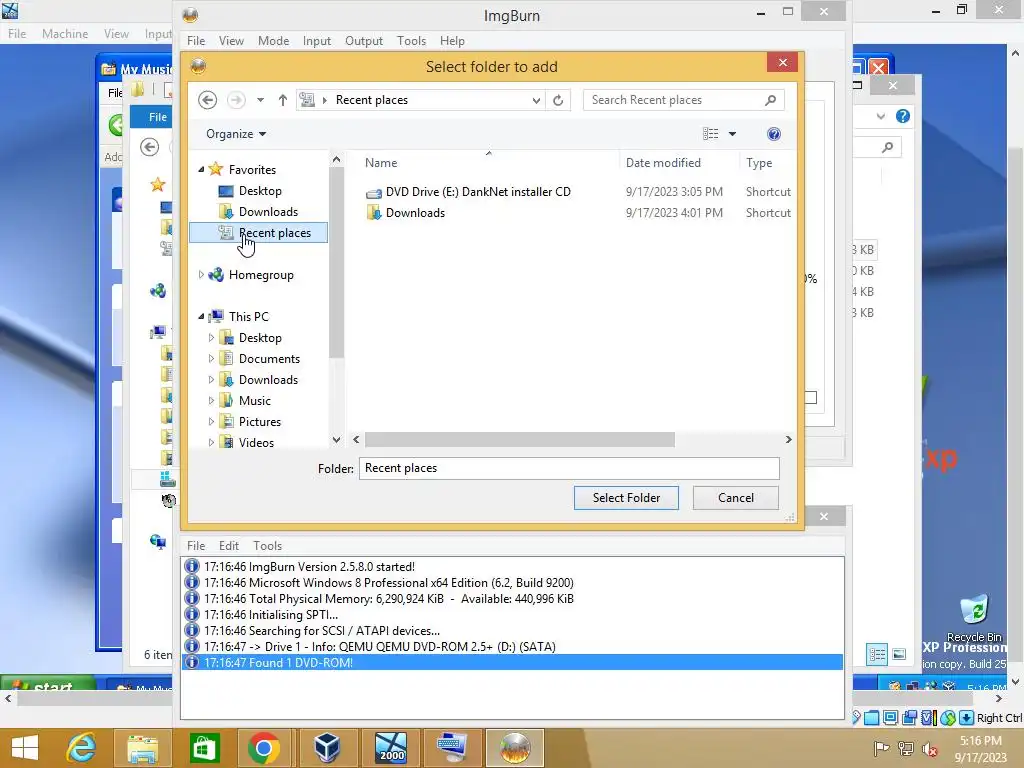Go back in the folder dialog
The width and height of the screenshot is (1024, 768).
(208, 100)
